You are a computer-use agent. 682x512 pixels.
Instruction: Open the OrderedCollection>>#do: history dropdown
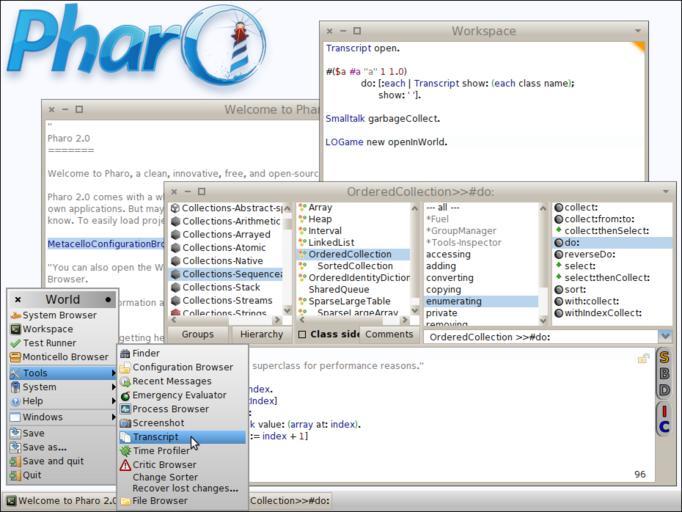coord(666,337)
